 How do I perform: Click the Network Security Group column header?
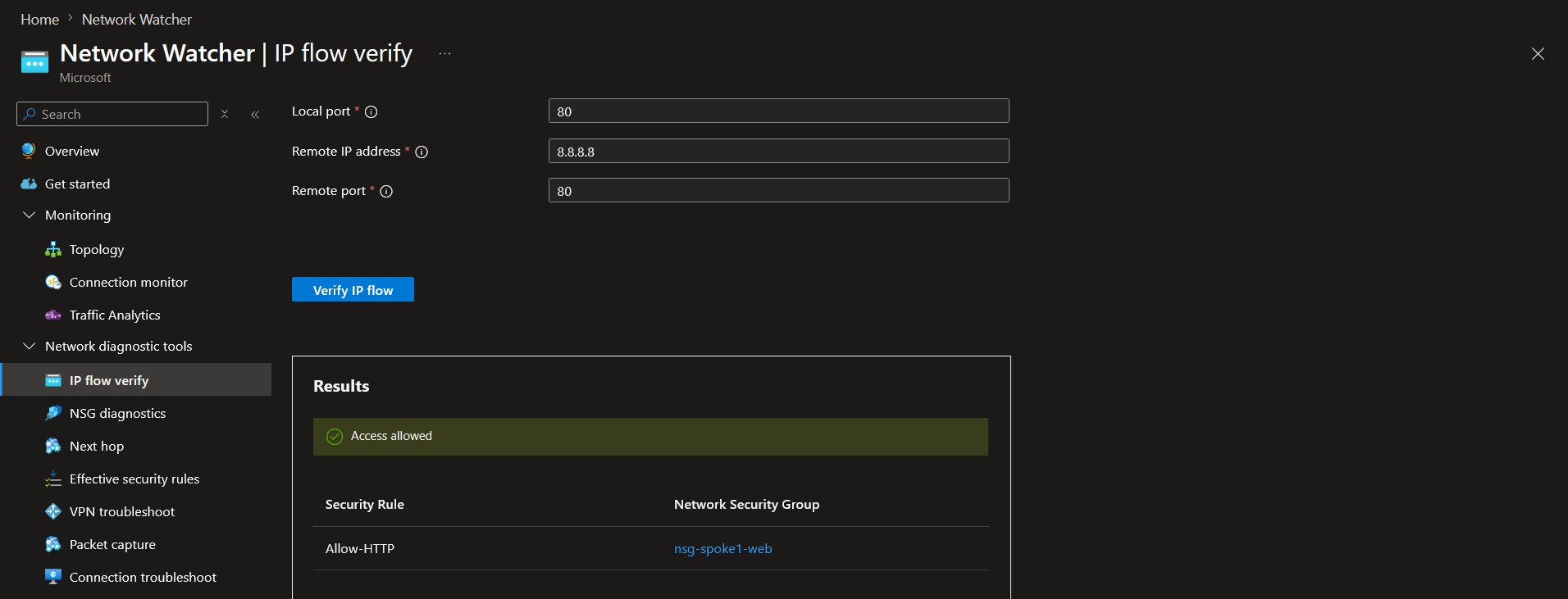pyautogui.click(x=746, y=504)
